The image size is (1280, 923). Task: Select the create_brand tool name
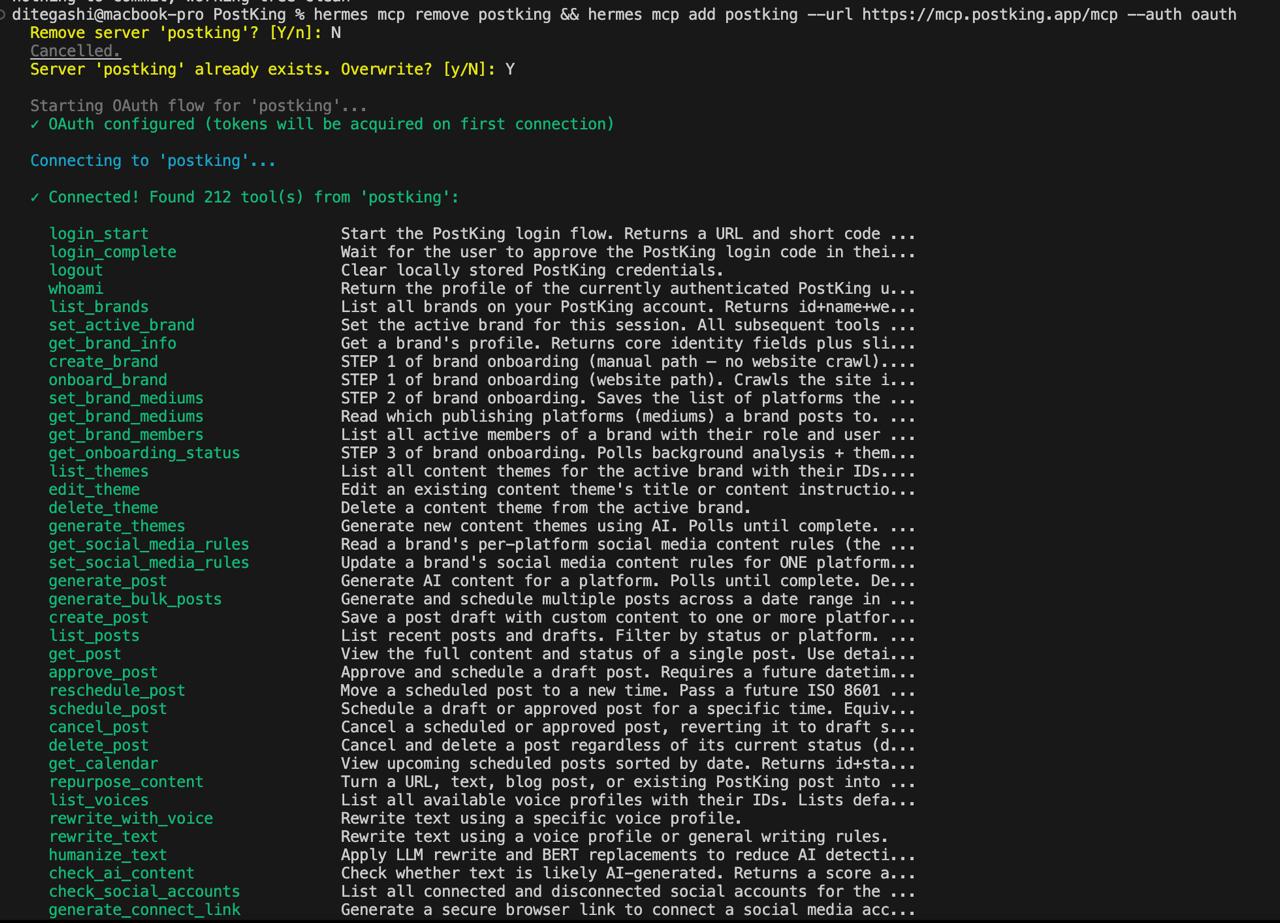[x=103, y=361]
